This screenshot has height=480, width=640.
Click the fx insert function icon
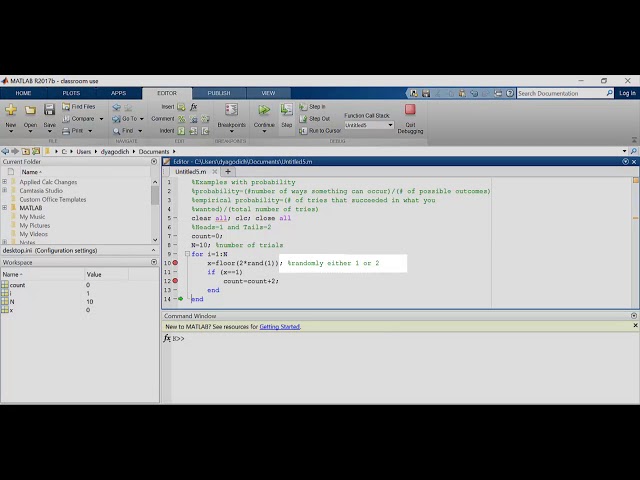193,107
